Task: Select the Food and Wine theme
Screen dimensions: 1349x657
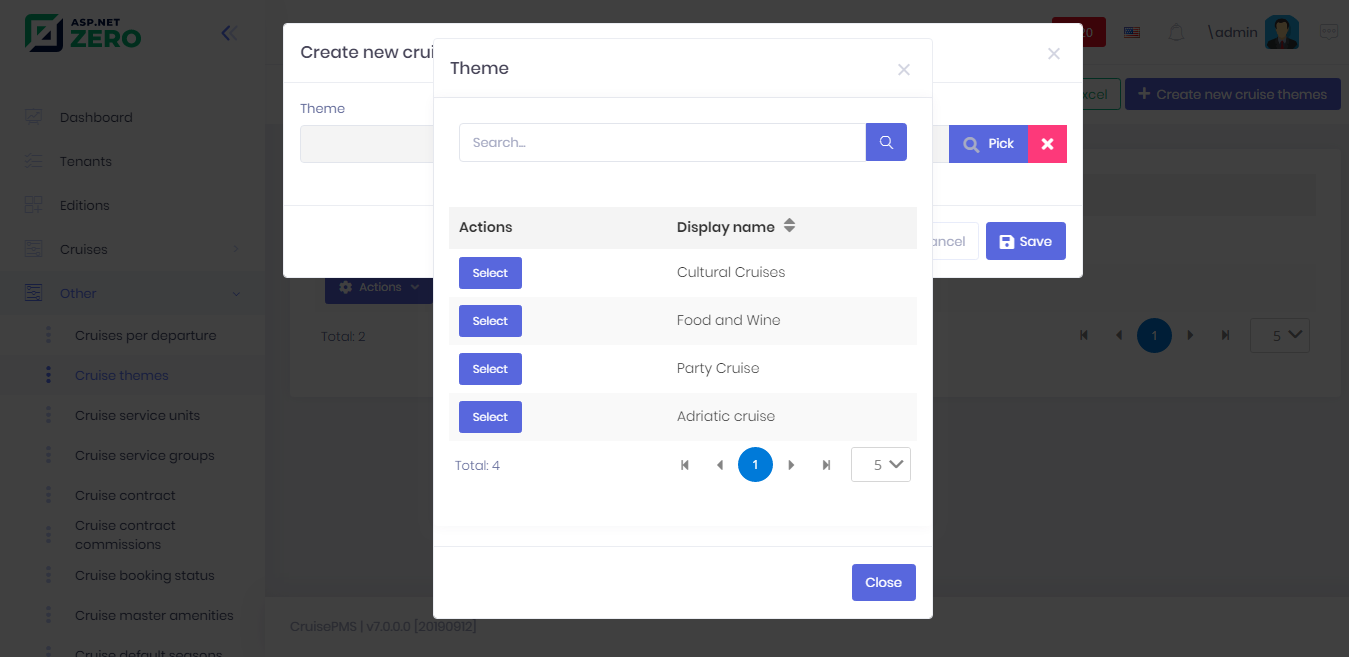Action: pos(490,321)
